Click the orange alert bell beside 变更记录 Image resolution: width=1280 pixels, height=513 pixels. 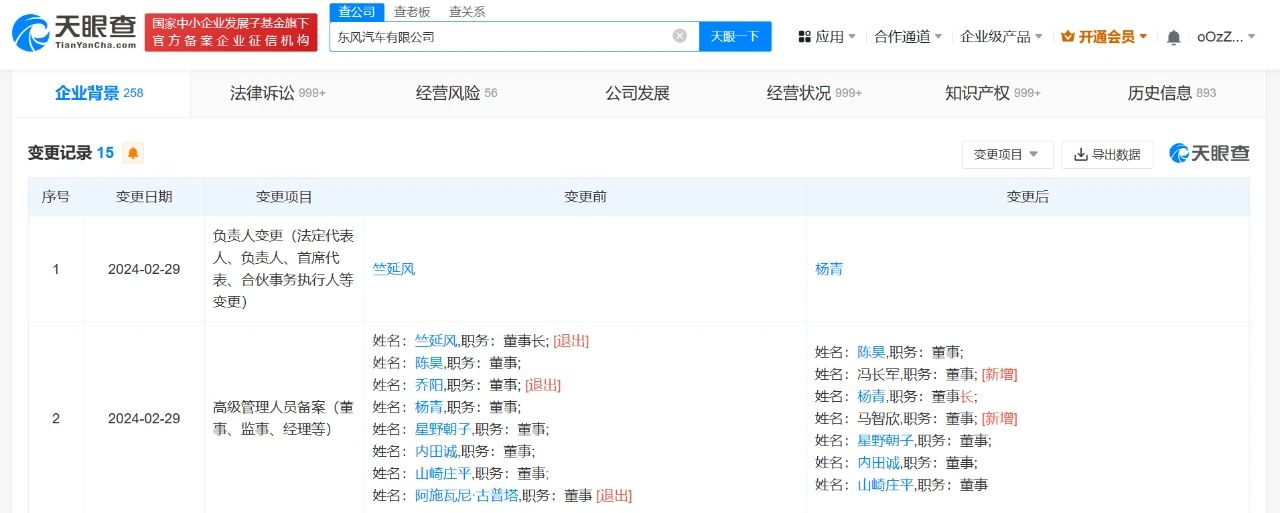(133, 153)
